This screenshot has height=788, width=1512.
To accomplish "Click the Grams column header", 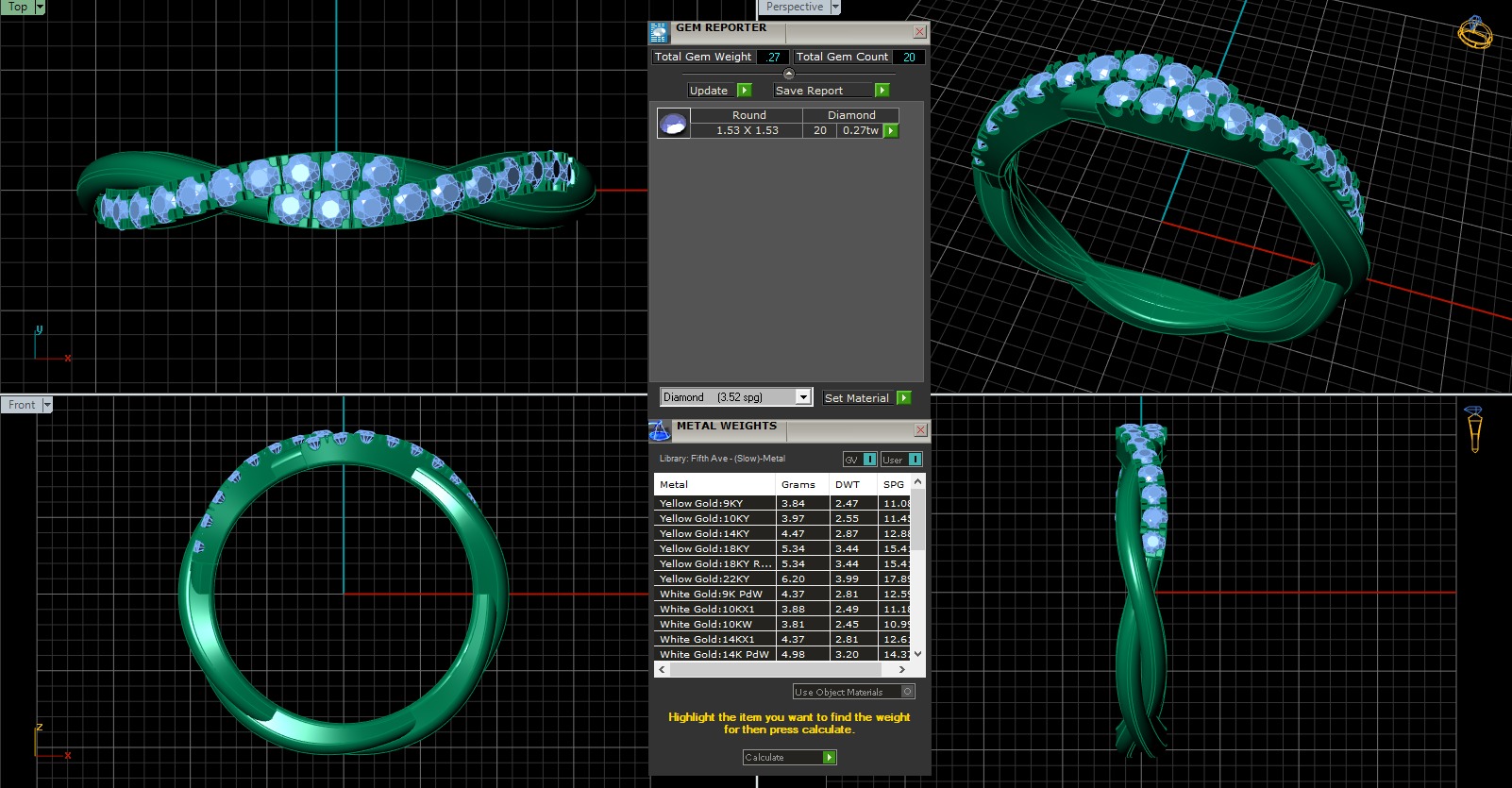I will click(x=802, y=484).
